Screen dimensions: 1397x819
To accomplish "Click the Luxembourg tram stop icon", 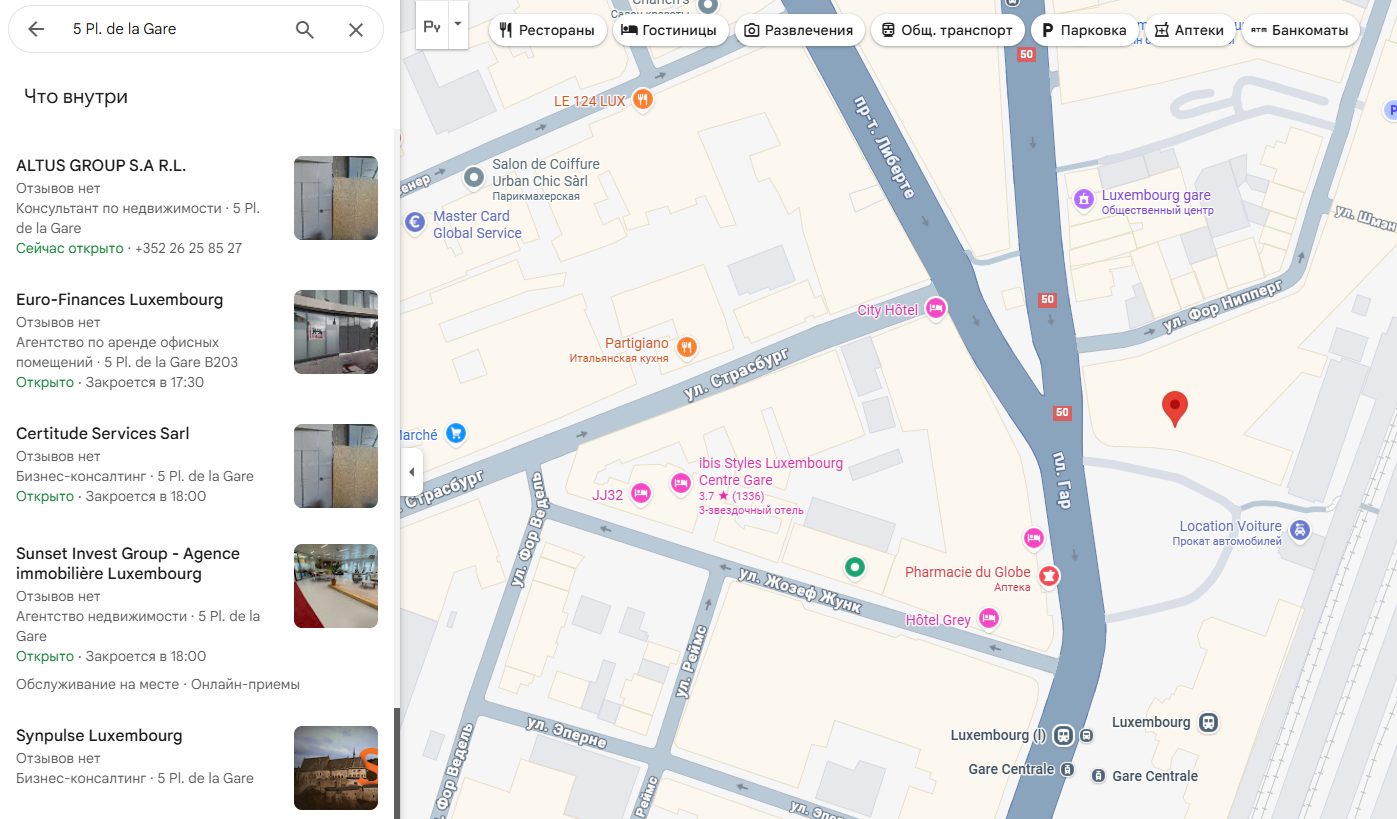I will coord(1209,722).
